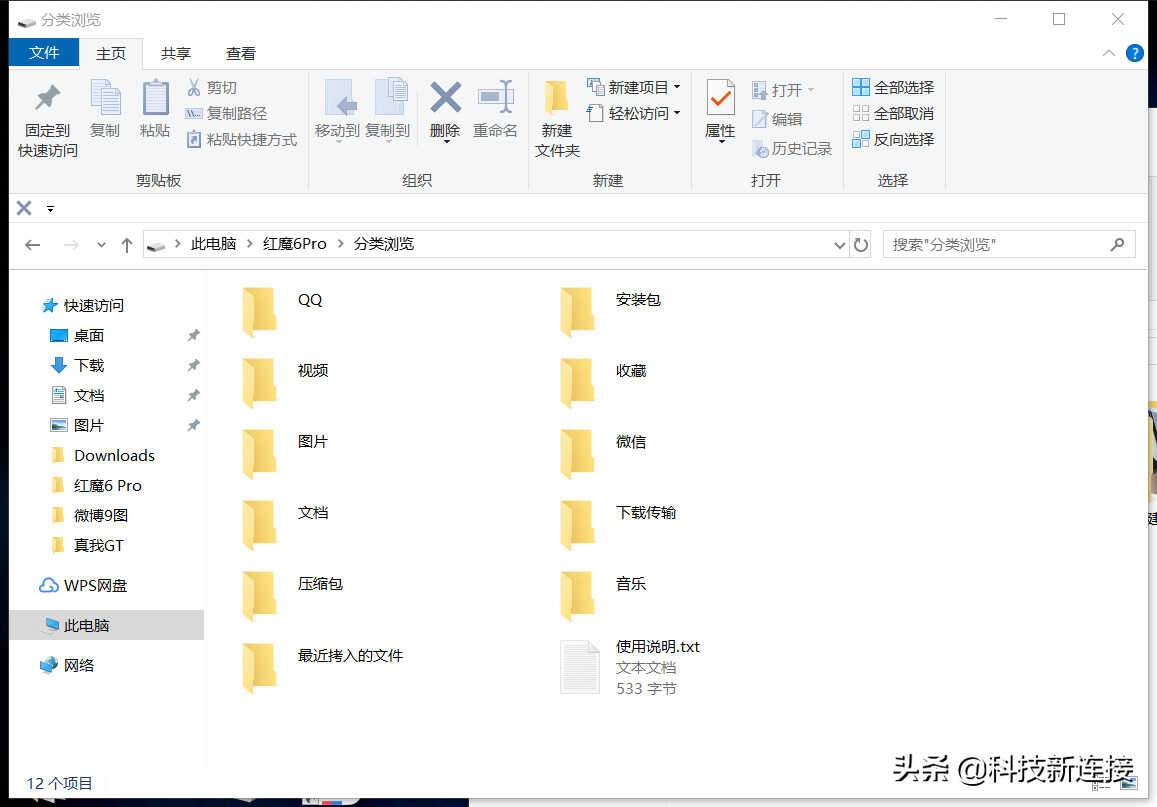Click the X icon in quick access toolbar
1157x807 pixels.
[x=24, y=208]
